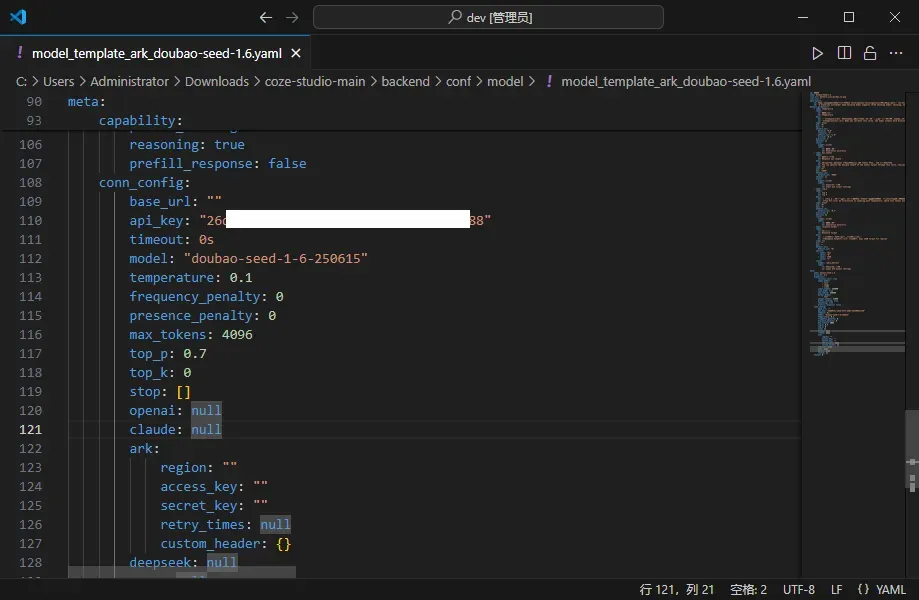Close the model_template_ark_doubao-seed-1.6.yaml tab

296,53
